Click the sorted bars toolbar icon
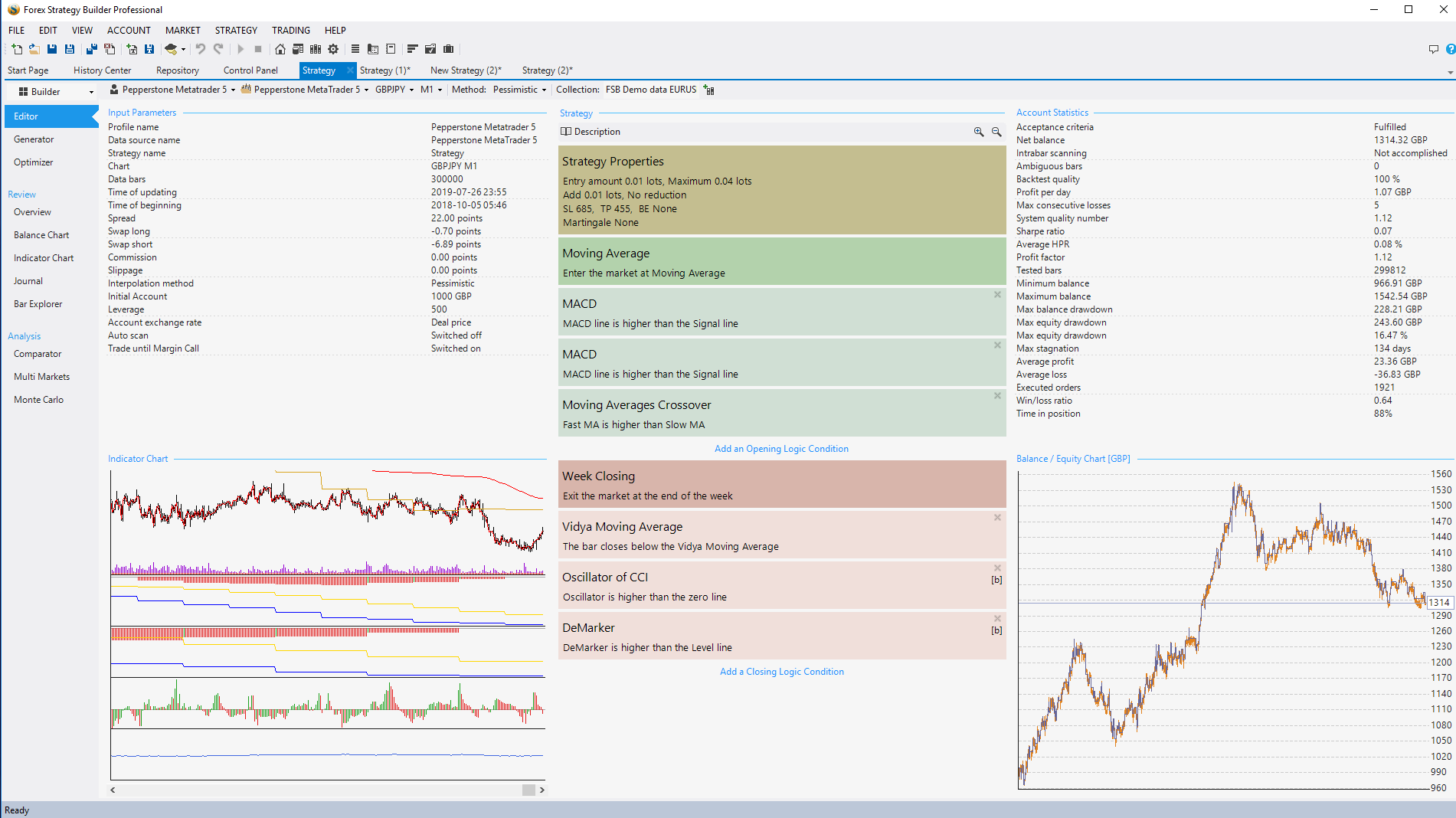1456x818 pixels. [x=412, y=49]
